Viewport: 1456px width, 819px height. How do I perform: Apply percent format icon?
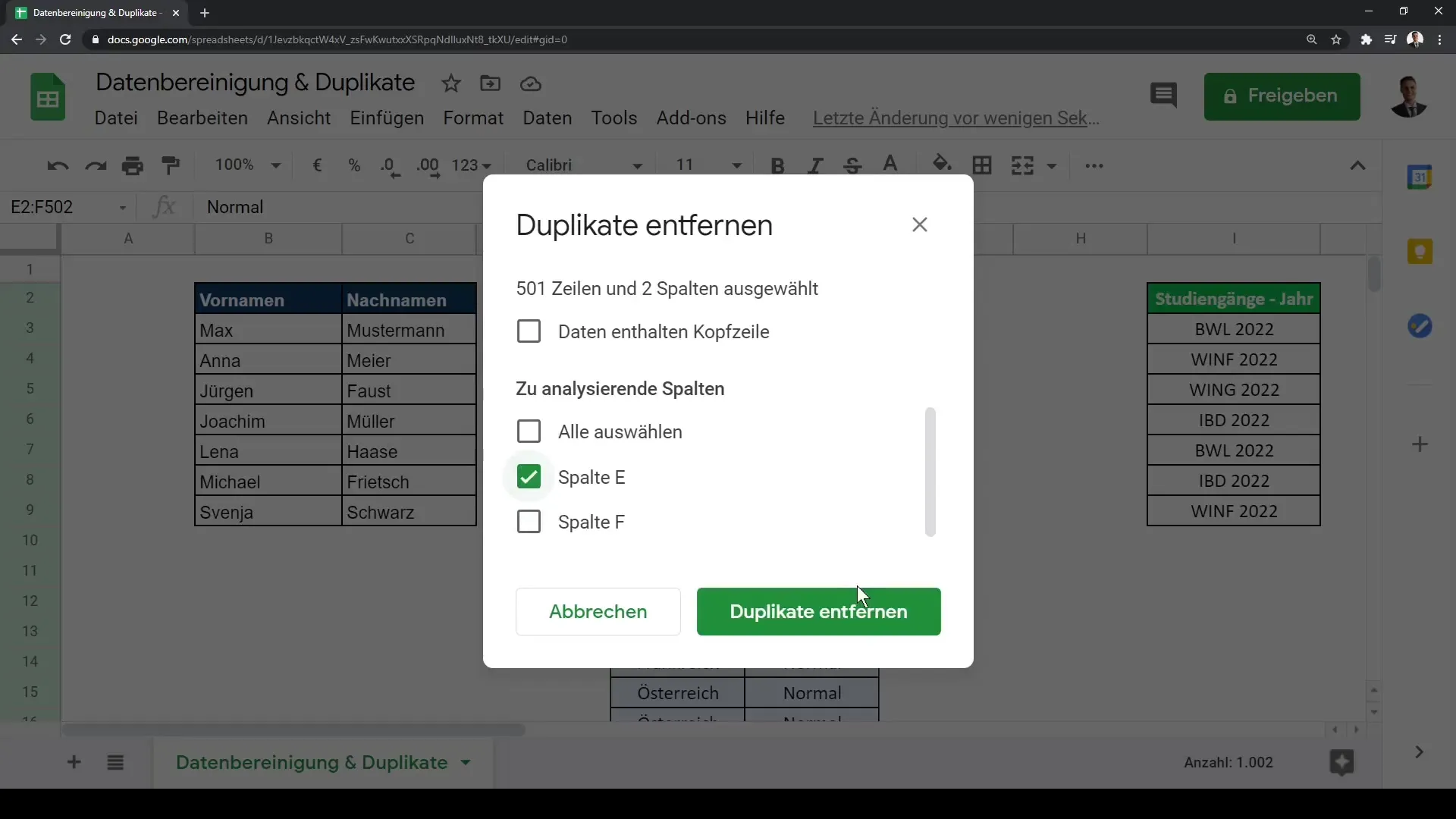[354, 165]
